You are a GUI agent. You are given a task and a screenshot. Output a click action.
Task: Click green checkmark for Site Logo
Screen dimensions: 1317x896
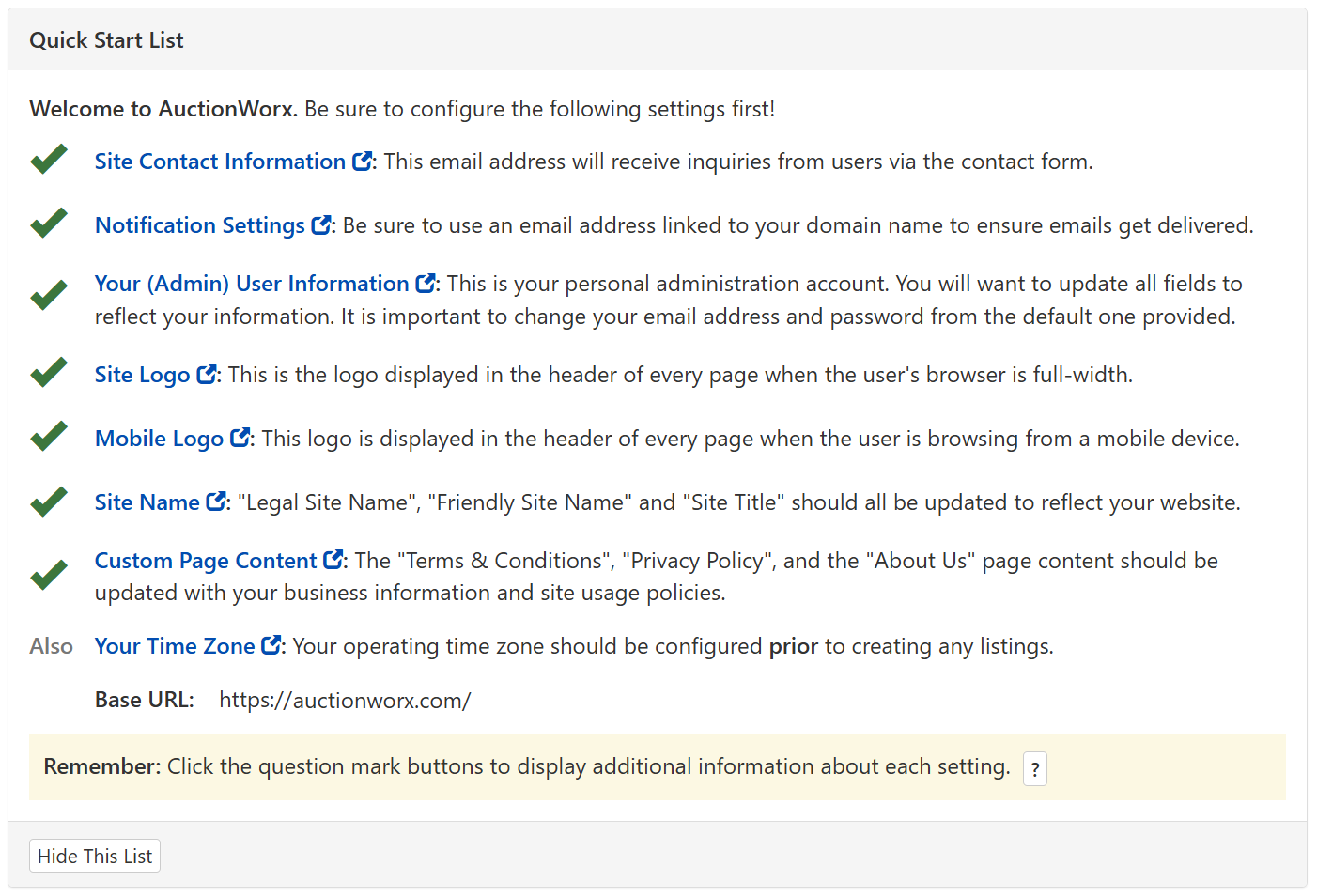[49, 373]
